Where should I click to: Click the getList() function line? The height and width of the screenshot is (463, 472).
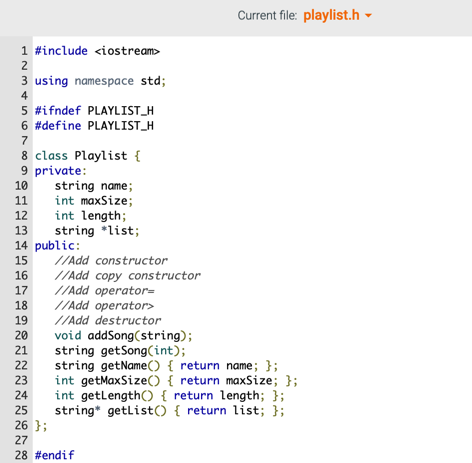click(x=170, y=410)
